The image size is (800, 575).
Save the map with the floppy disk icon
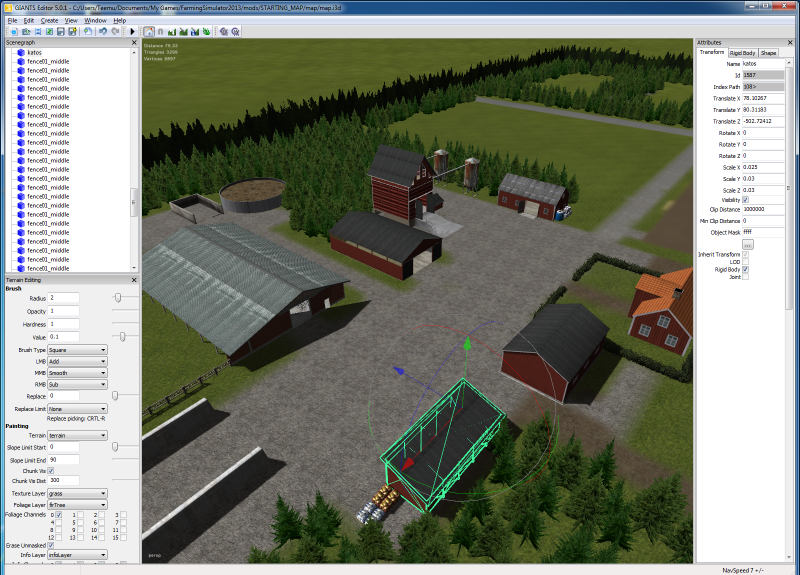(61, 32)
